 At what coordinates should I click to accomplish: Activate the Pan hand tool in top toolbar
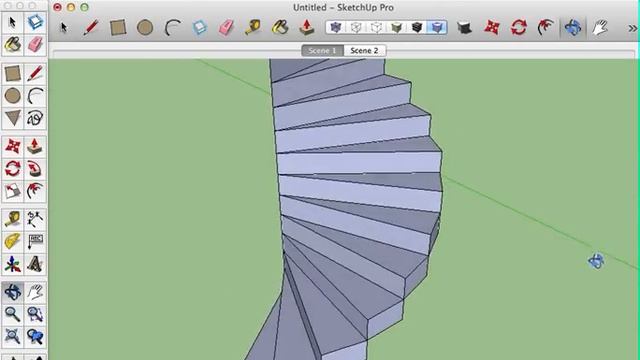click(x=600, y=27)
